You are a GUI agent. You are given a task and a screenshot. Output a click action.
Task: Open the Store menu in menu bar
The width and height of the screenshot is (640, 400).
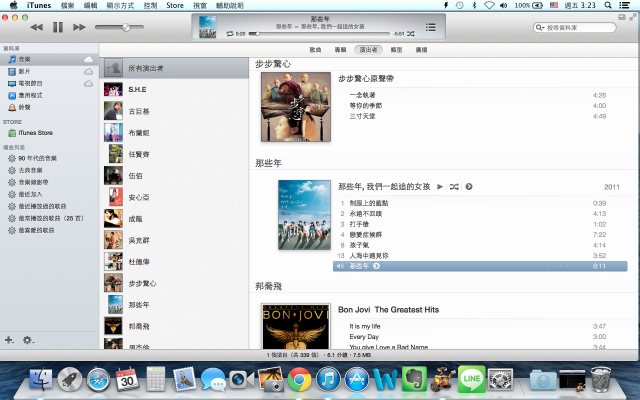coord(175,5)
